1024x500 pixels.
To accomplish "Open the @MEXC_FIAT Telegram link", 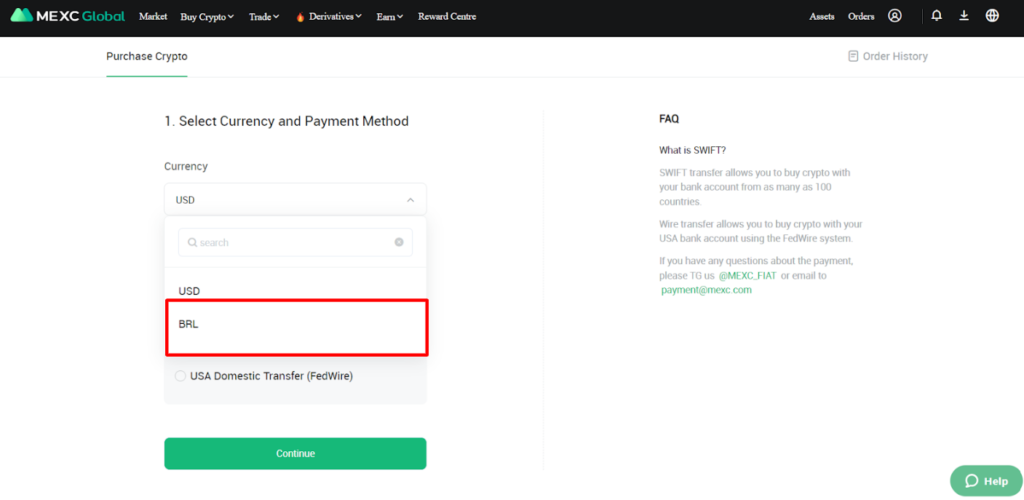I will coord(748,275).
